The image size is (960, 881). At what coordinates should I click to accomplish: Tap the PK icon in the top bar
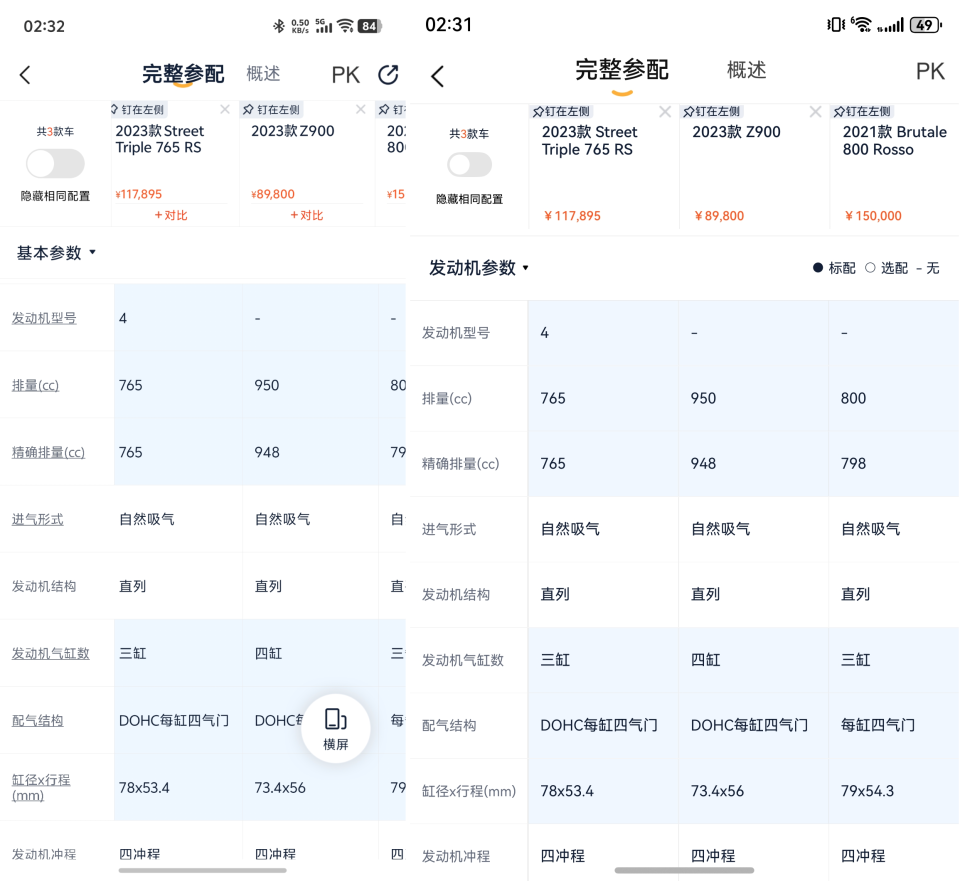click(x=345, y=74)
